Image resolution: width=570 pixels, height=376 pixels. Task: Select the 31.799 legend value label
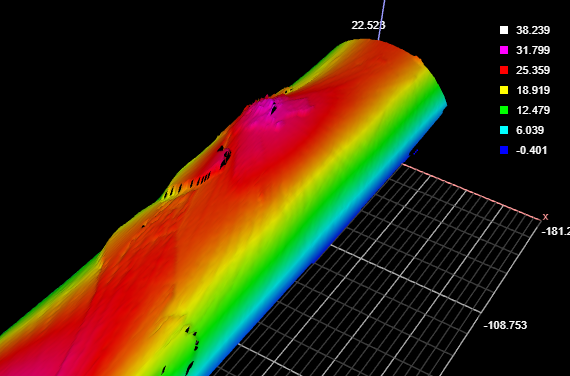[533, 50]
